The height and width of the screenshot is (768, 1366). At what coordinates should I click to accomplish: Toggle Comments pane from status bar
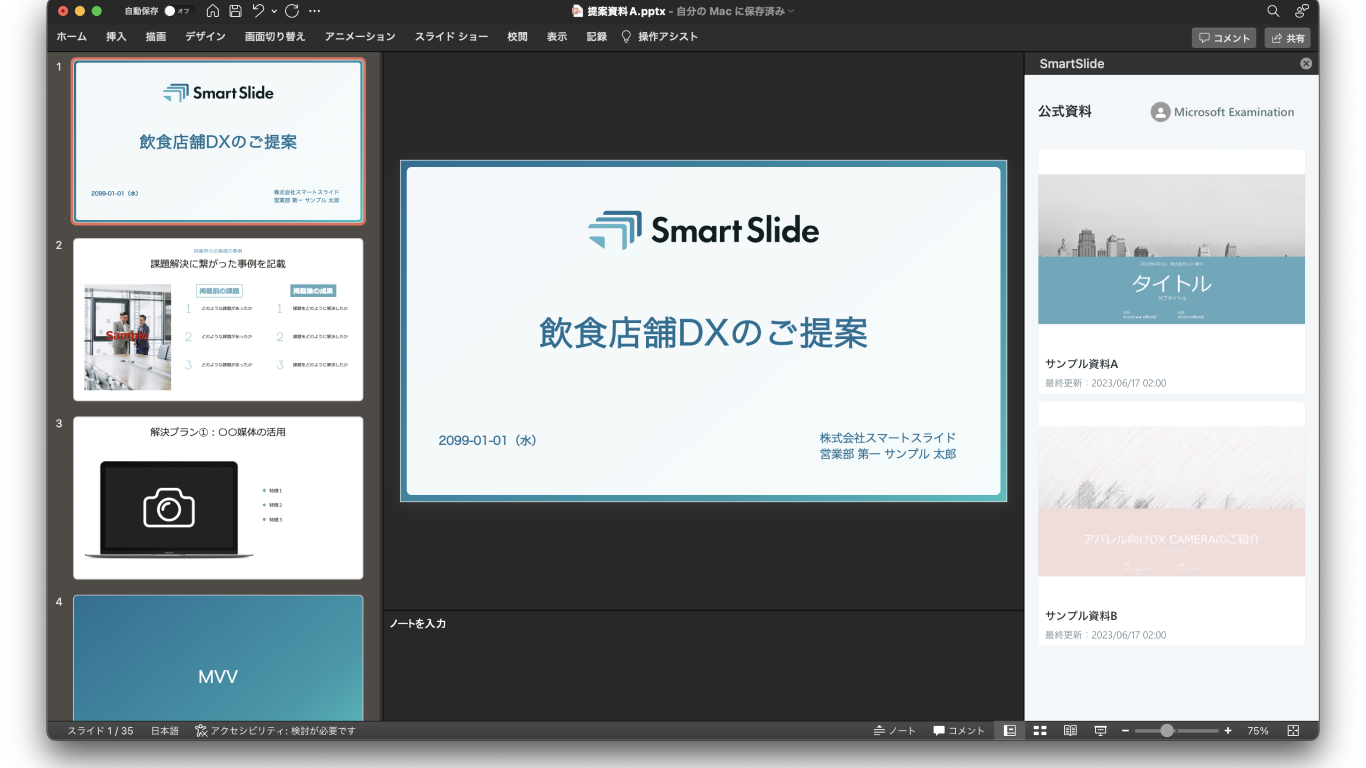point(959,731)
